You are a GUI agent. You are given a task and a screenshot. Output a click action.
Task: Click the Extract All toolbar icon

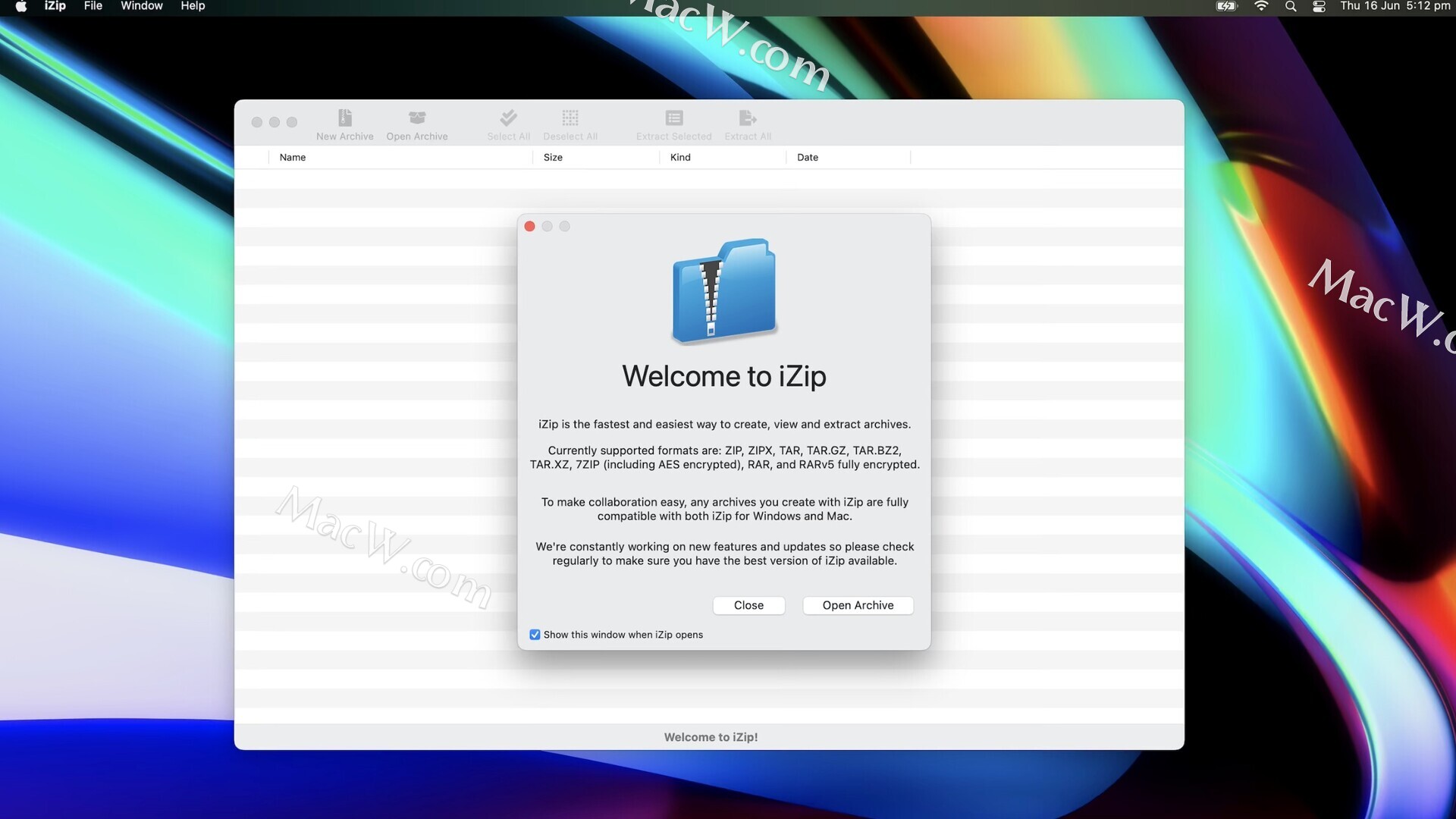click(748, 118)
